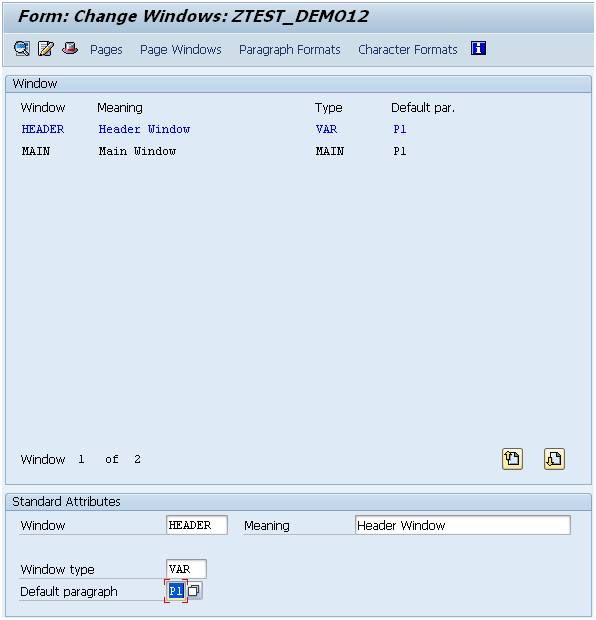Open the Pages toolbar button
596x620 pixels.
point(106,49)
